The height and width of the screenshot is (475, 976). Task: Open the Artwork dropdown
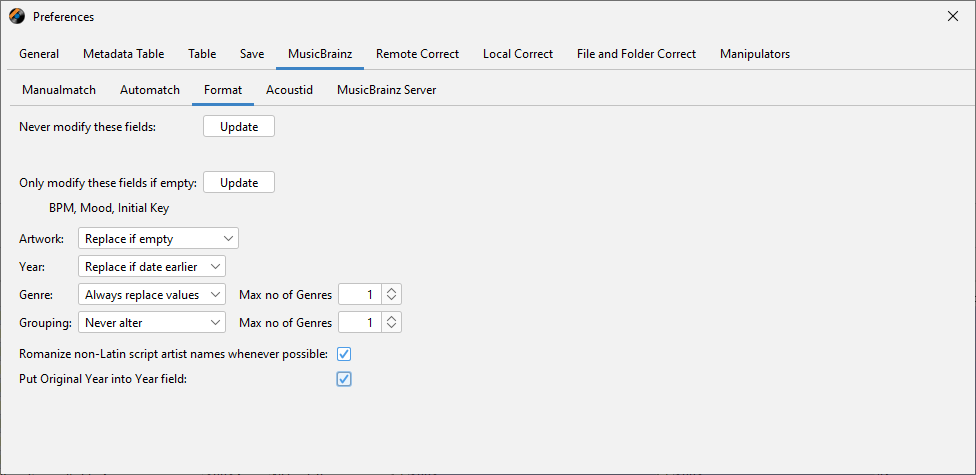[158, 238]
